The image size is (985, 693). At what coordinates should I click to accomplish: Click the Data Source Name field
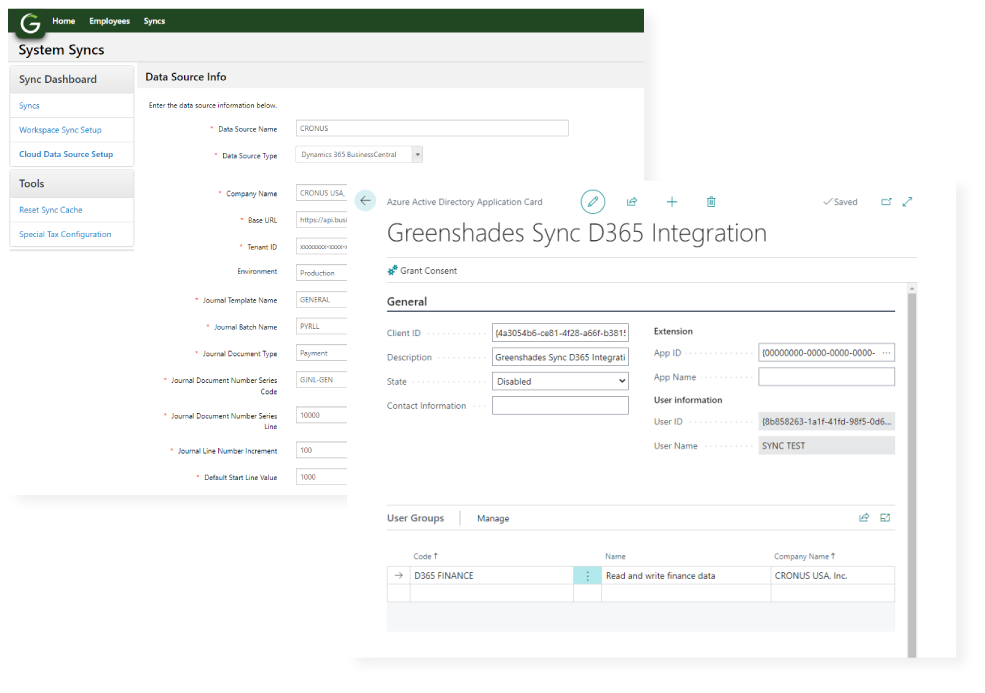point(432,128)
